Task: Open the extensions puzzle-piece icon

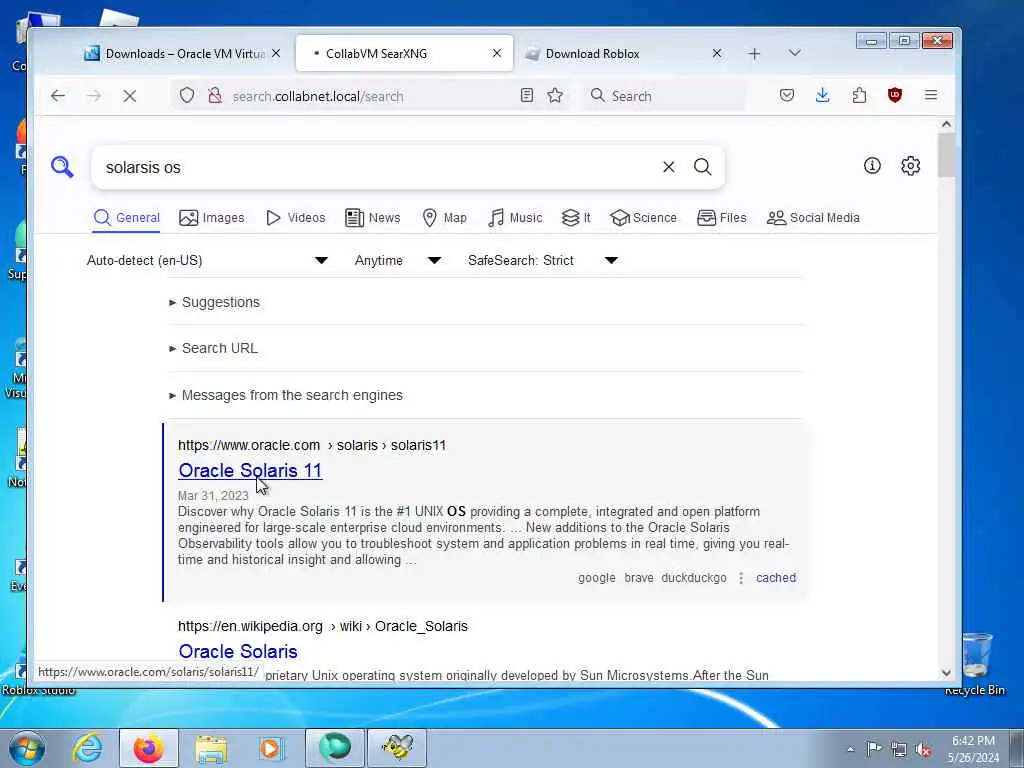Action: click(x=859, y=95)
